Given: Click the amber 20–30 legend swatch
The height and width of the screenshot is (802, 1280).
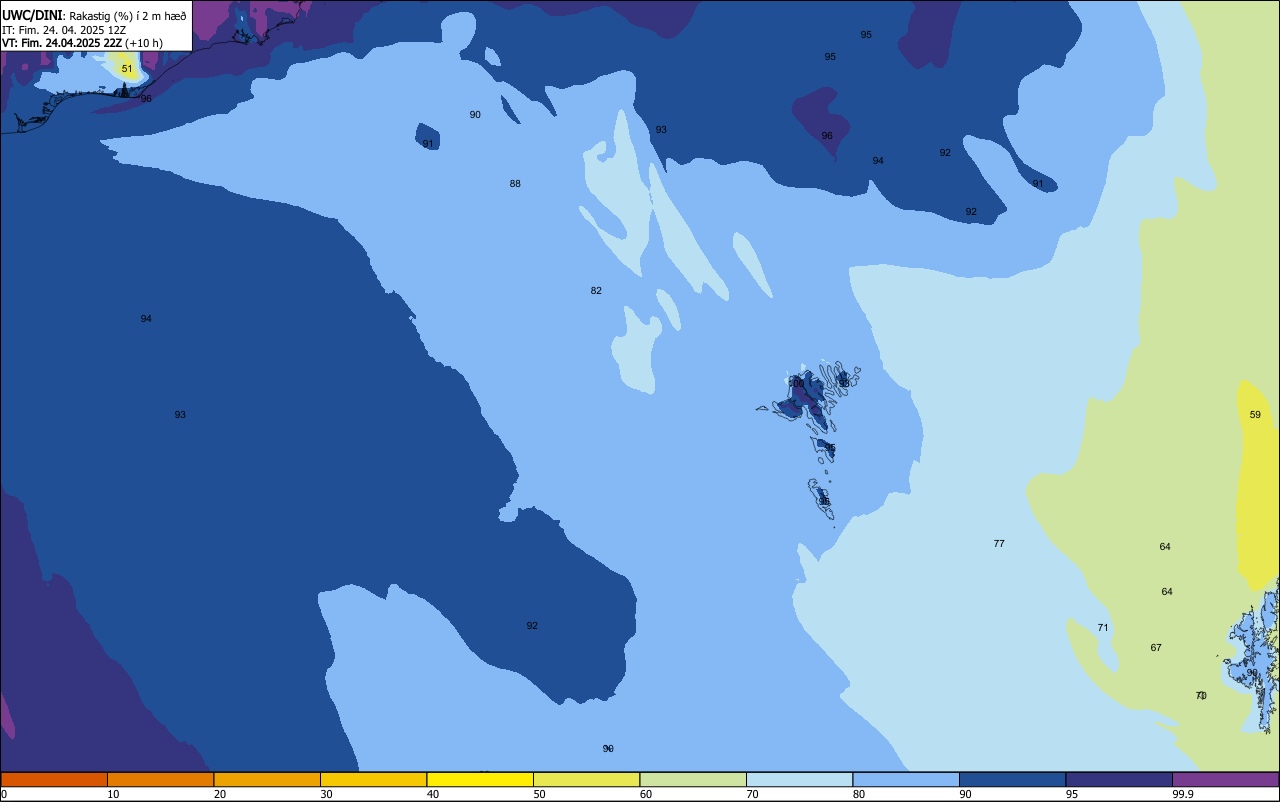Looking at the screenshot, I should (267, 779).
